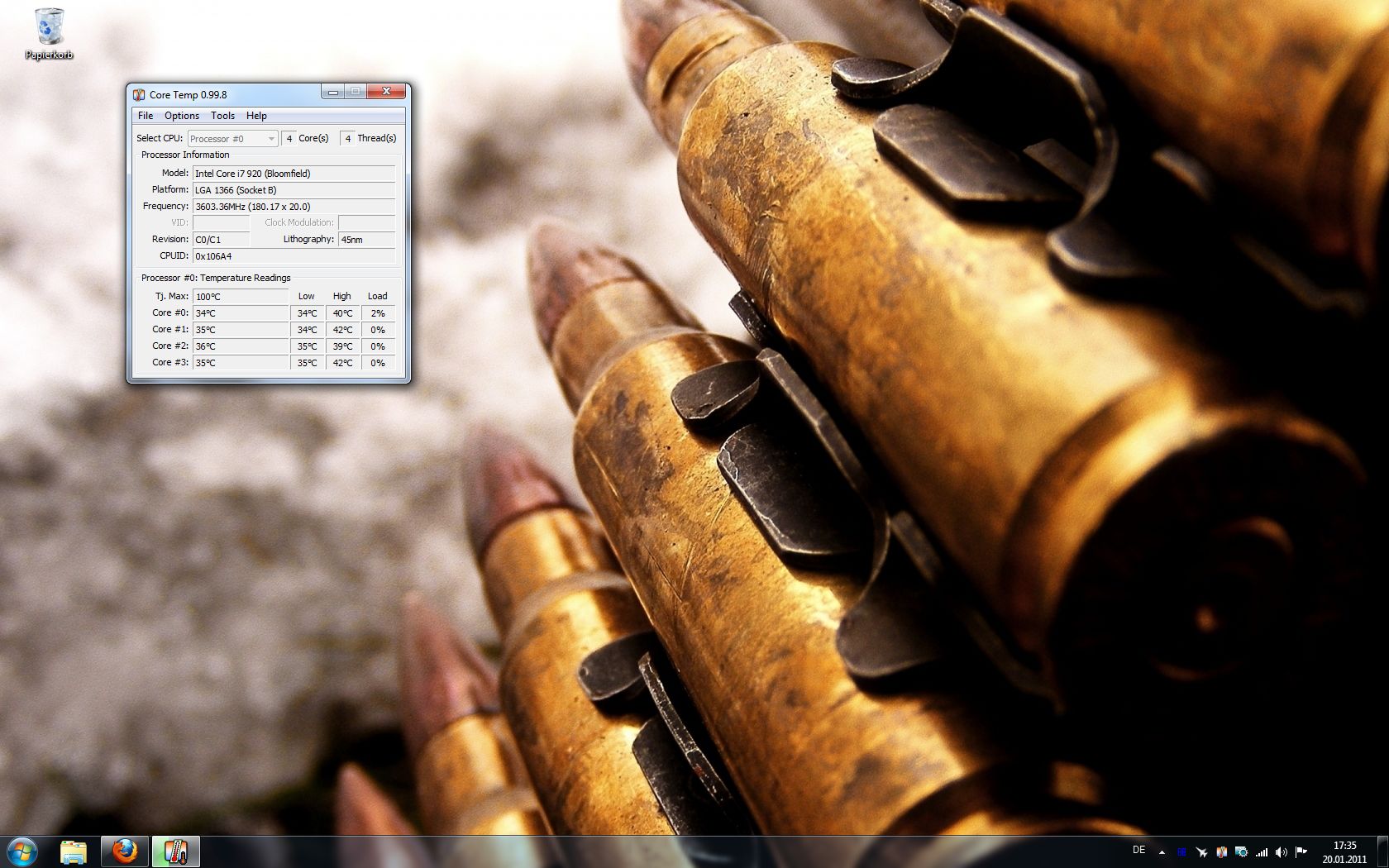Viewport: 1389px width, 868px height.
Task: Click the Core #1 High temperature value
Action: point(342,330)
